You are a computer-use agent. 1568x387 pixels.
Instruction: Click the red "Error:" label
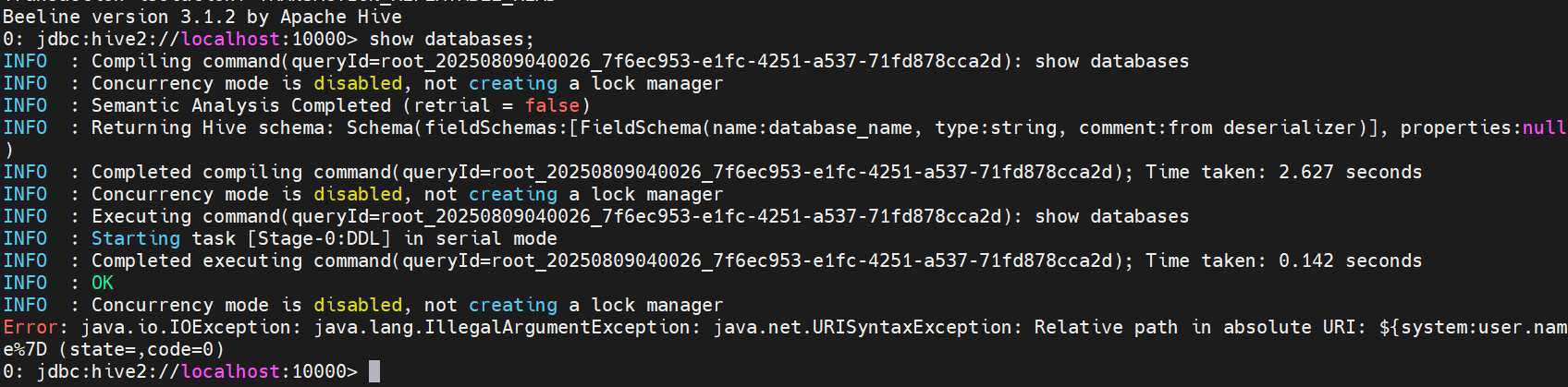point(35,327)
